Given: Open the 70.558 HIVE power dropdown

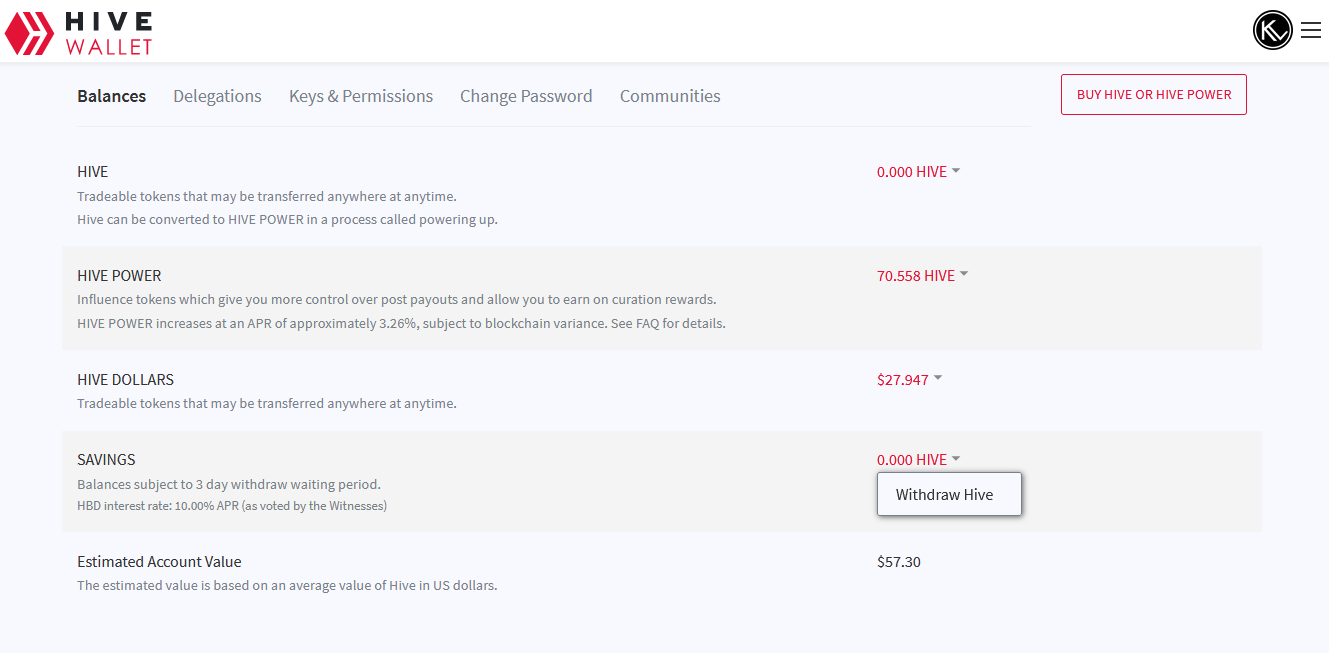Looking at the screenshot, I should click(916, 276).
